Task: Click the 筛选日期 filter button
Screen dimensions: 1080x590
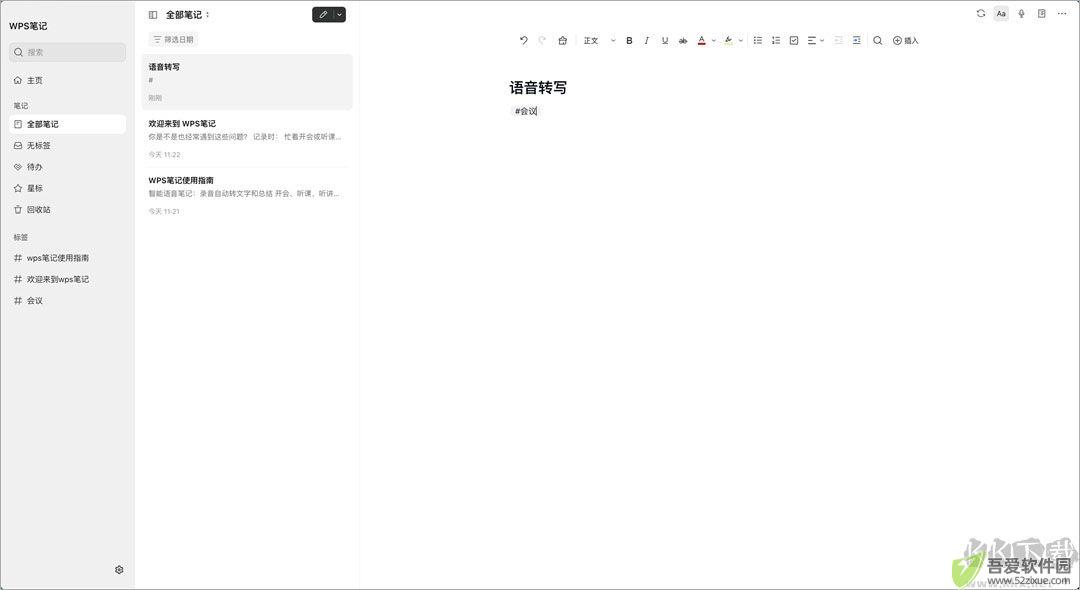Action: coord(174,39)
